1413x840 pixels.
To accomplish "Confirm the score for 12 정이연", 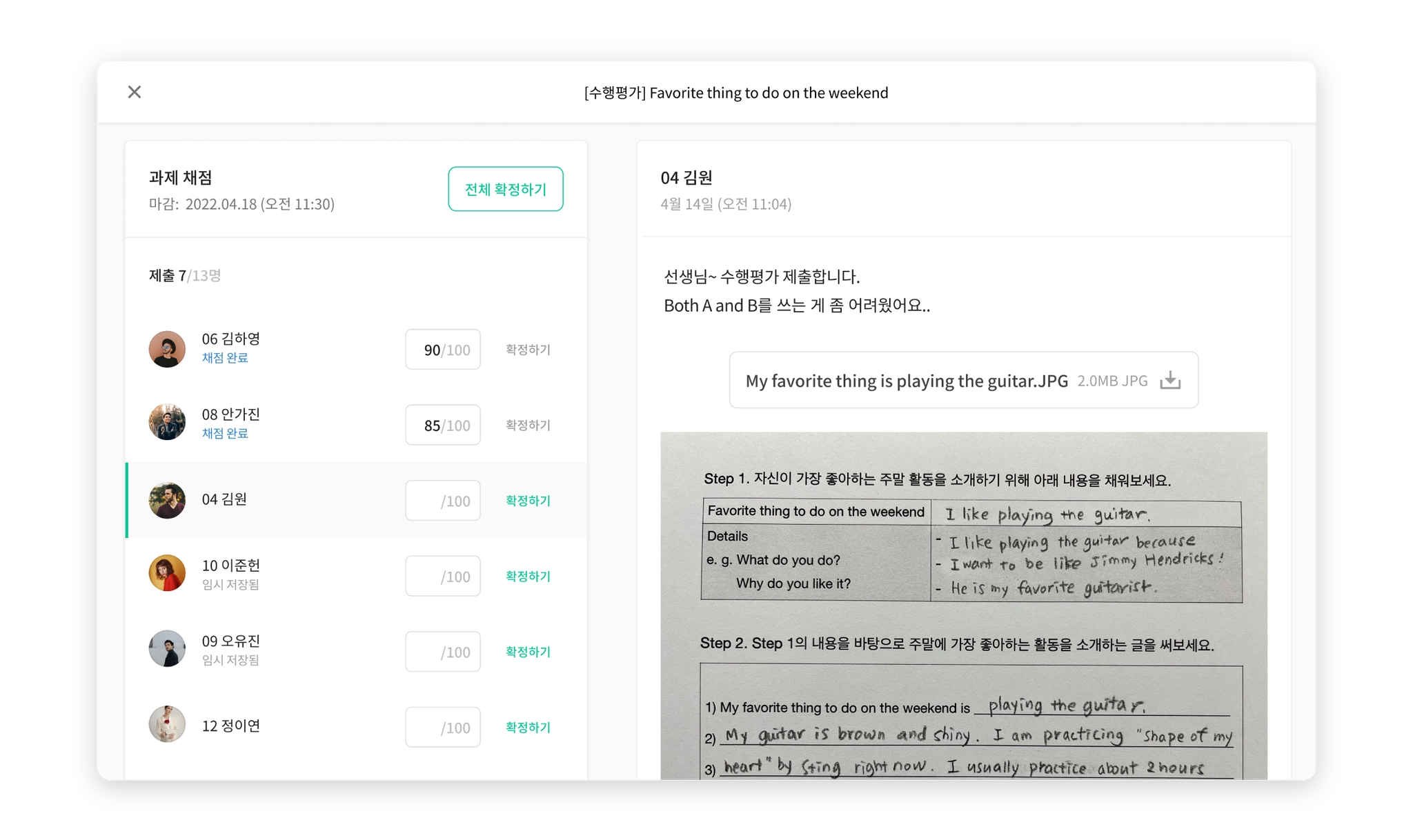I will click(528, 727).
